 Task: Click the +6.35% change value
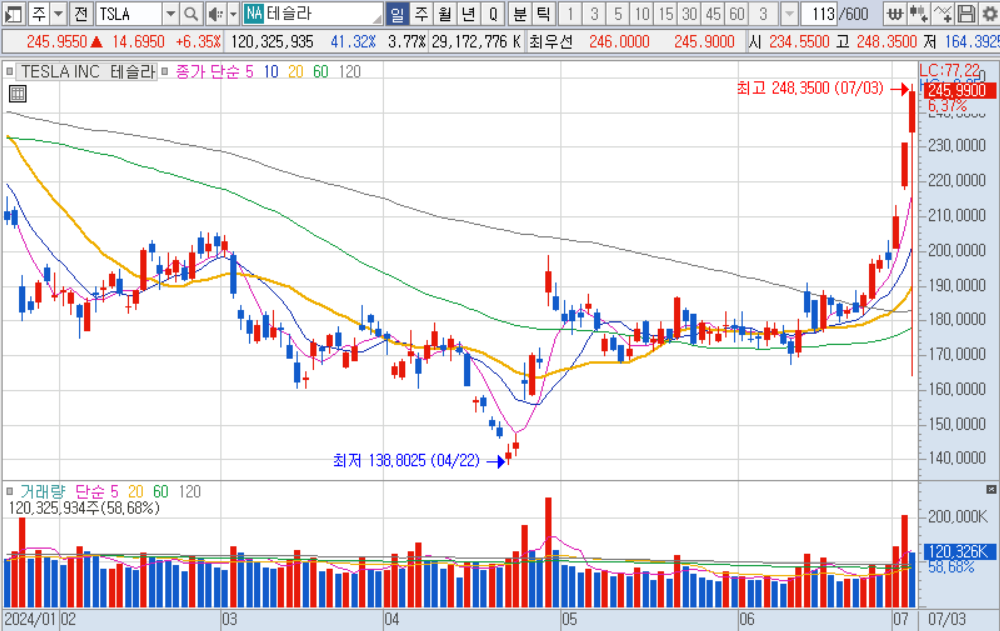pyautogui.click(x=198, y=42)
